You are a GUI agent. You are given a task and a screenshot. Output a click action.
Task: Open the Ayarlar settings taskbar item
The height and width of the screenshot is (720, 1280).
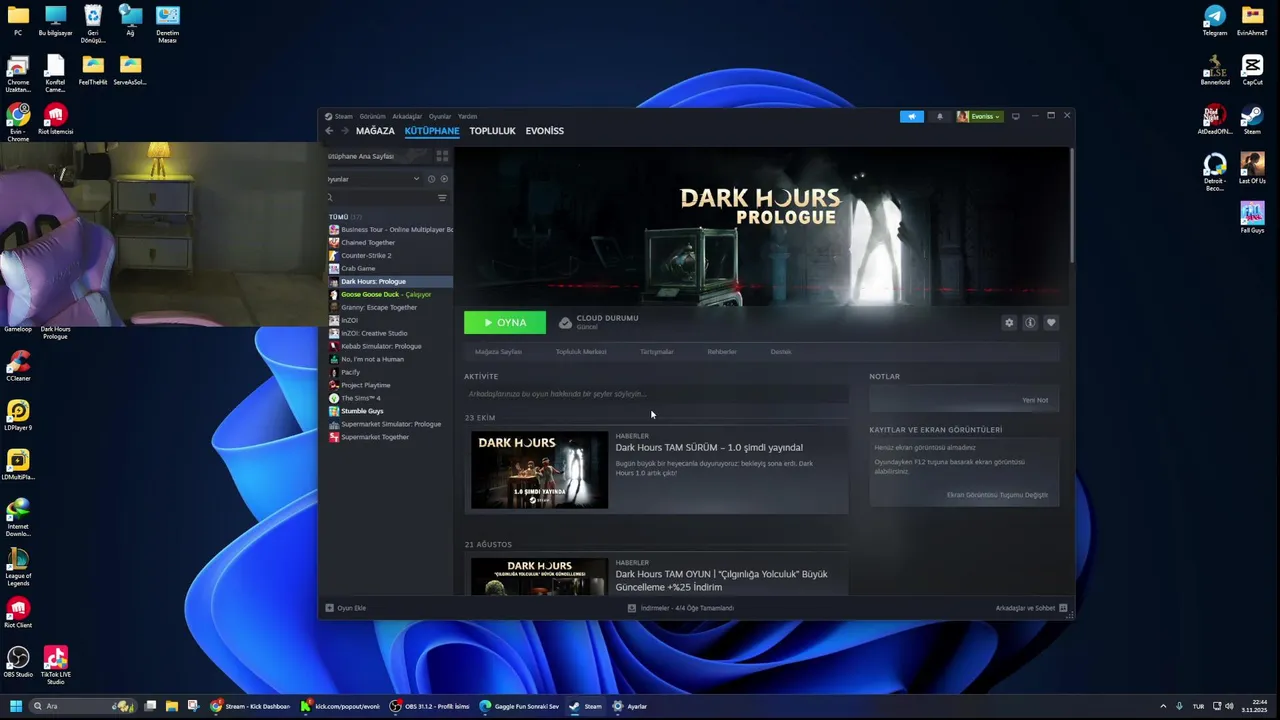pyautogui.click(x=630, y=706)
